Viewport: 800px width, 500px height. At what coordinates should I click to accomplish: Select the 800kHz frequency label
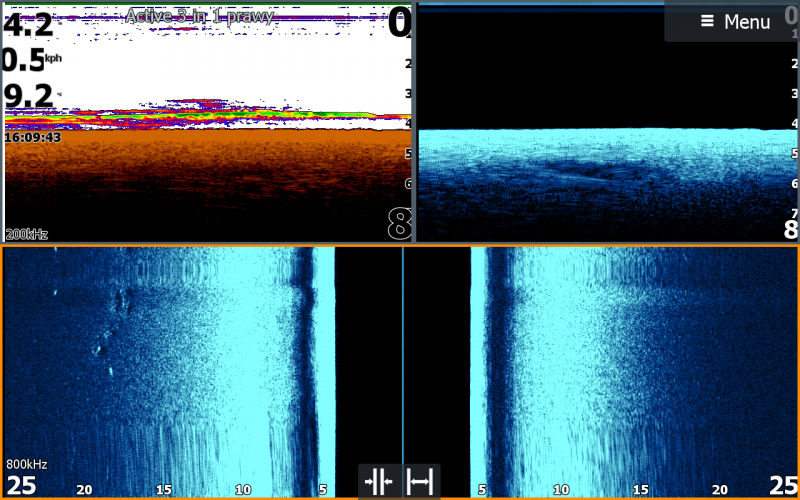[27, 465]
